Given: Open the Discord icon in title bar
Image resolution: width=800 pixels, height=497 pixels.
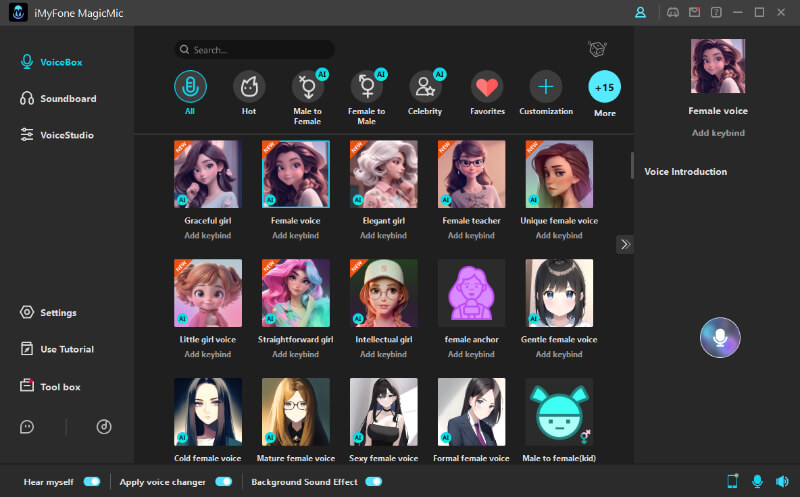Looking at the screenshot, I should tap(673, 12).
